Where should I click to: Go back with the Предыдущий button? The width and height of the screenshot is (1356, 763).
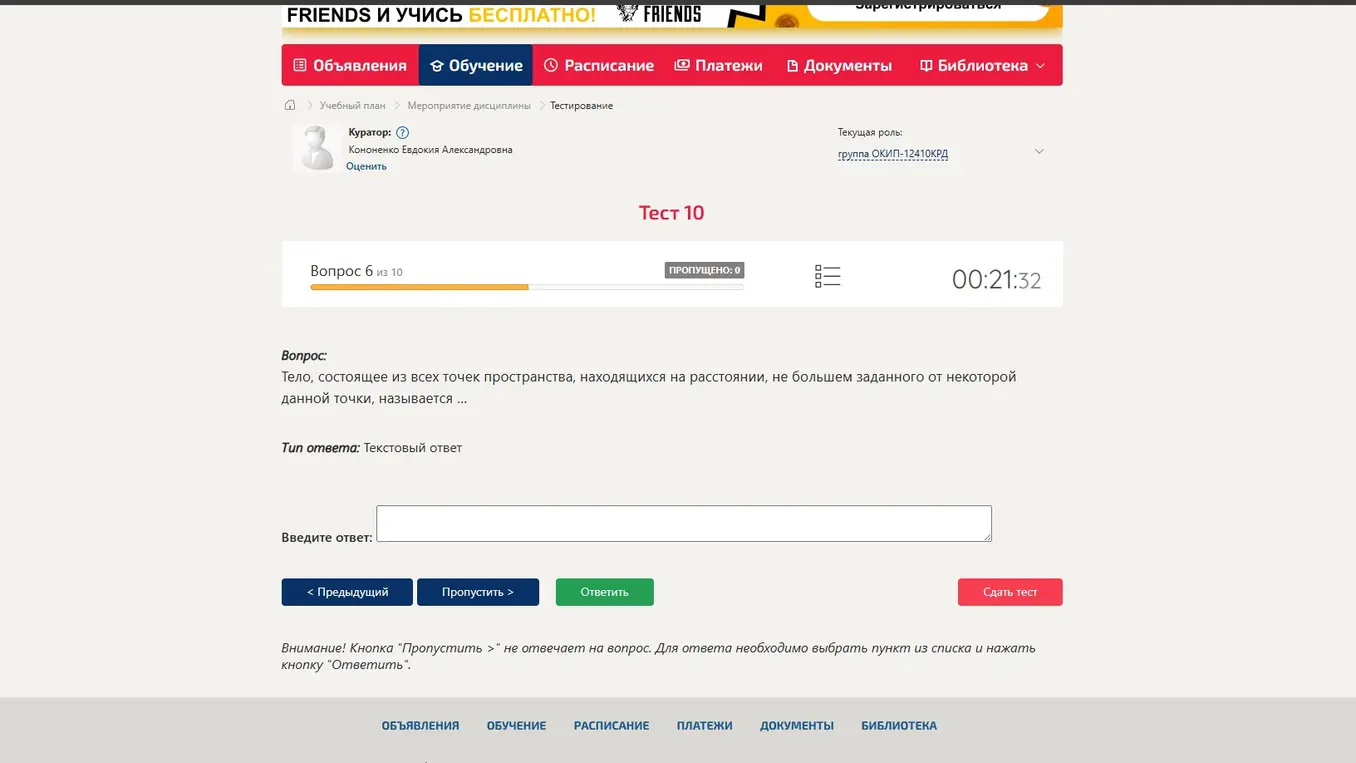[x=347, y=592]
